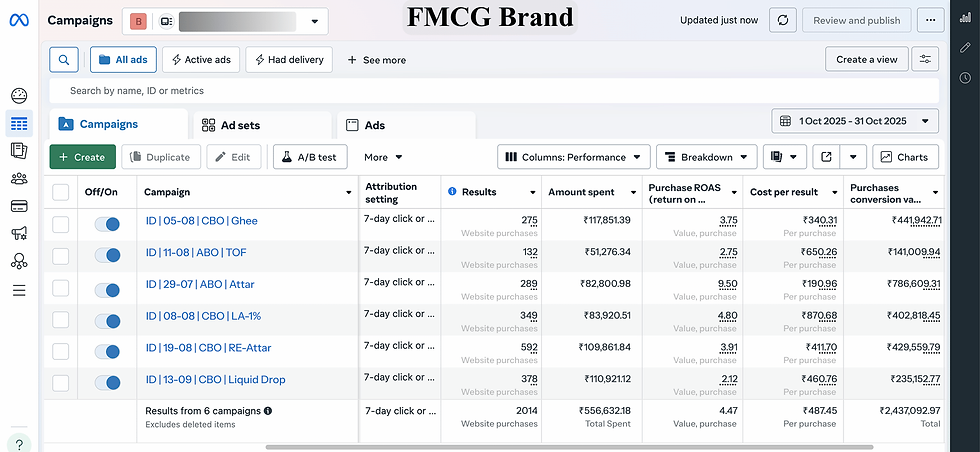Open filter sliders icon beside Create a view
This screenshot has height=452, width=980.
(x=925, y=59)
